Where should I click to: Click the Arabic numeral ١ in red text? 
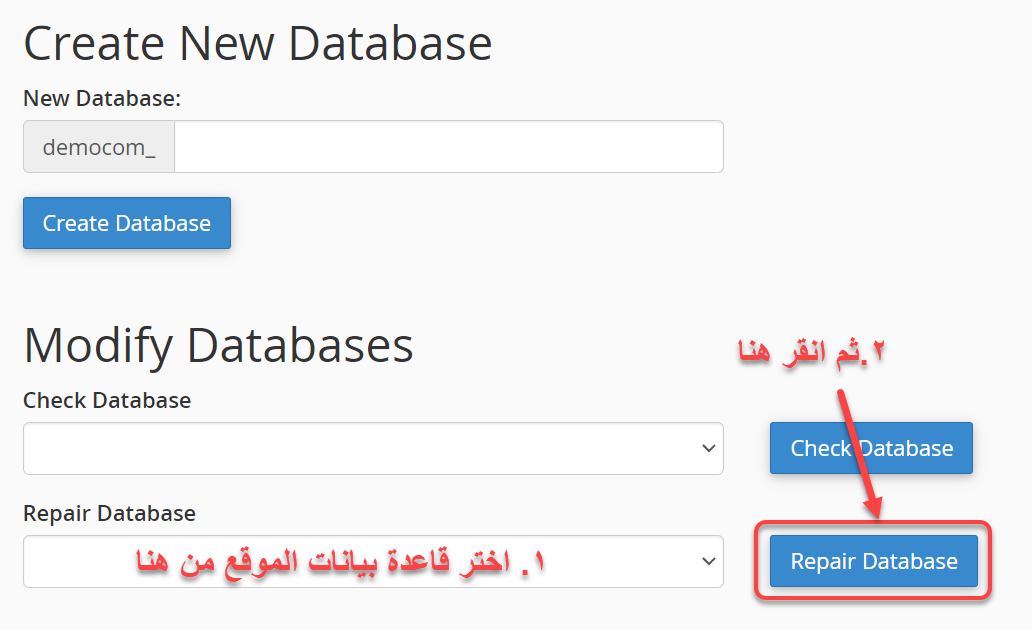(540, 562)
